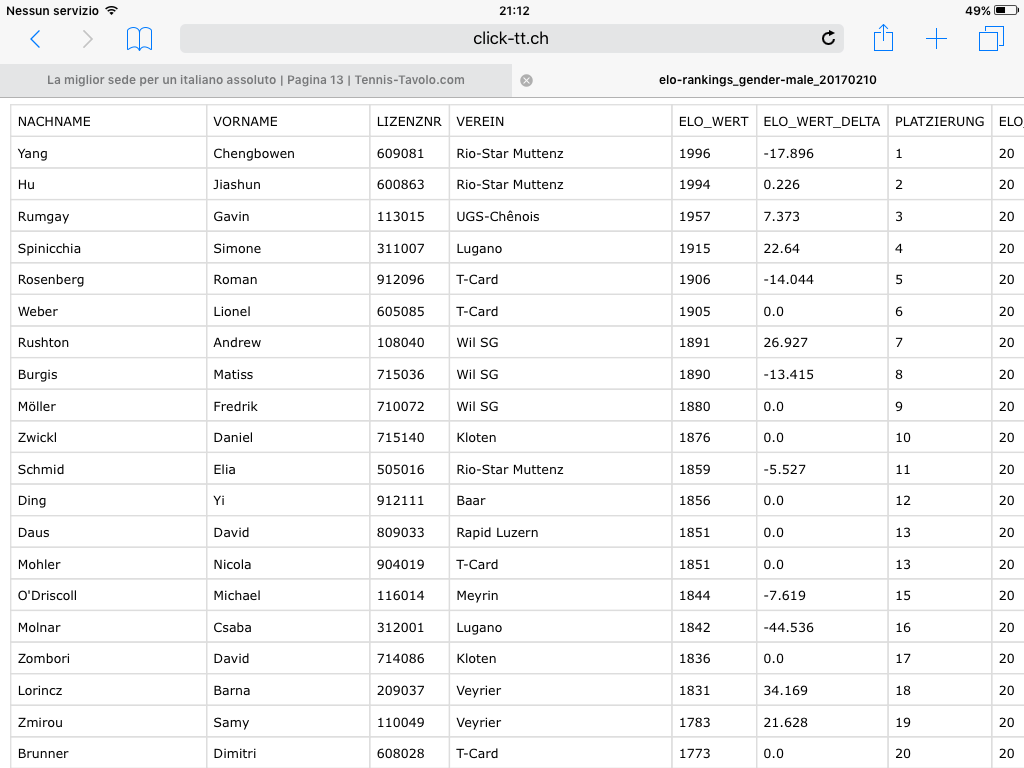The height and width of the screenshot is (768, 1024).
Task: Select the Yang surname cell
Action: pos(33,154)
